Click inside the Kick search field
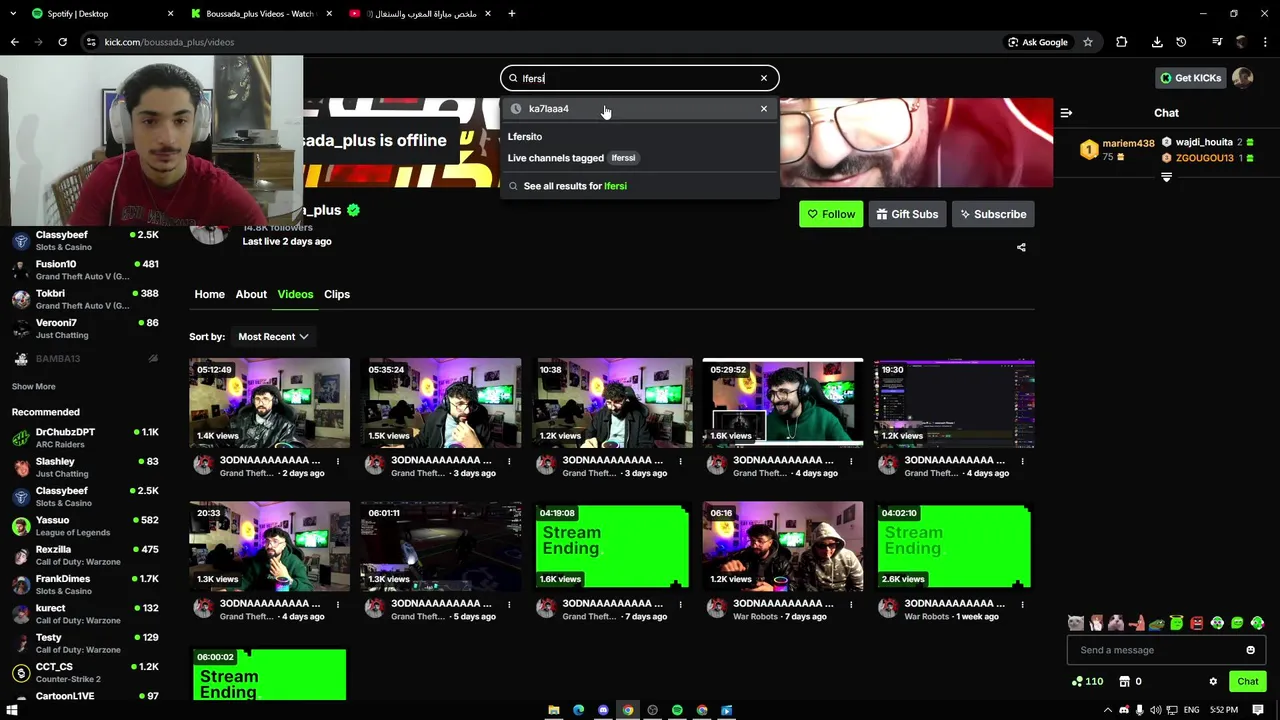This screenshot has width=1280, height=720. click(x=640, y=78)
